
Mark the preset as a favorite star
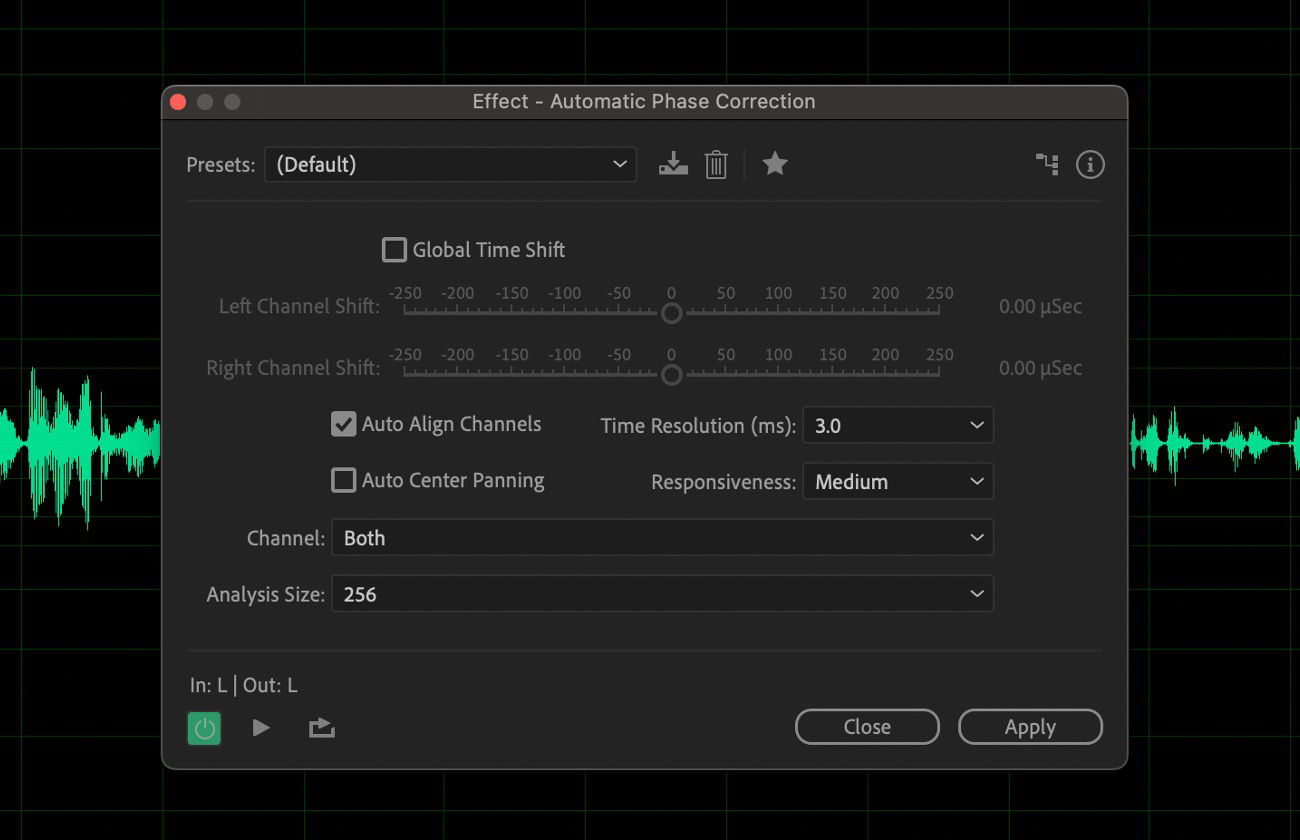775,164
